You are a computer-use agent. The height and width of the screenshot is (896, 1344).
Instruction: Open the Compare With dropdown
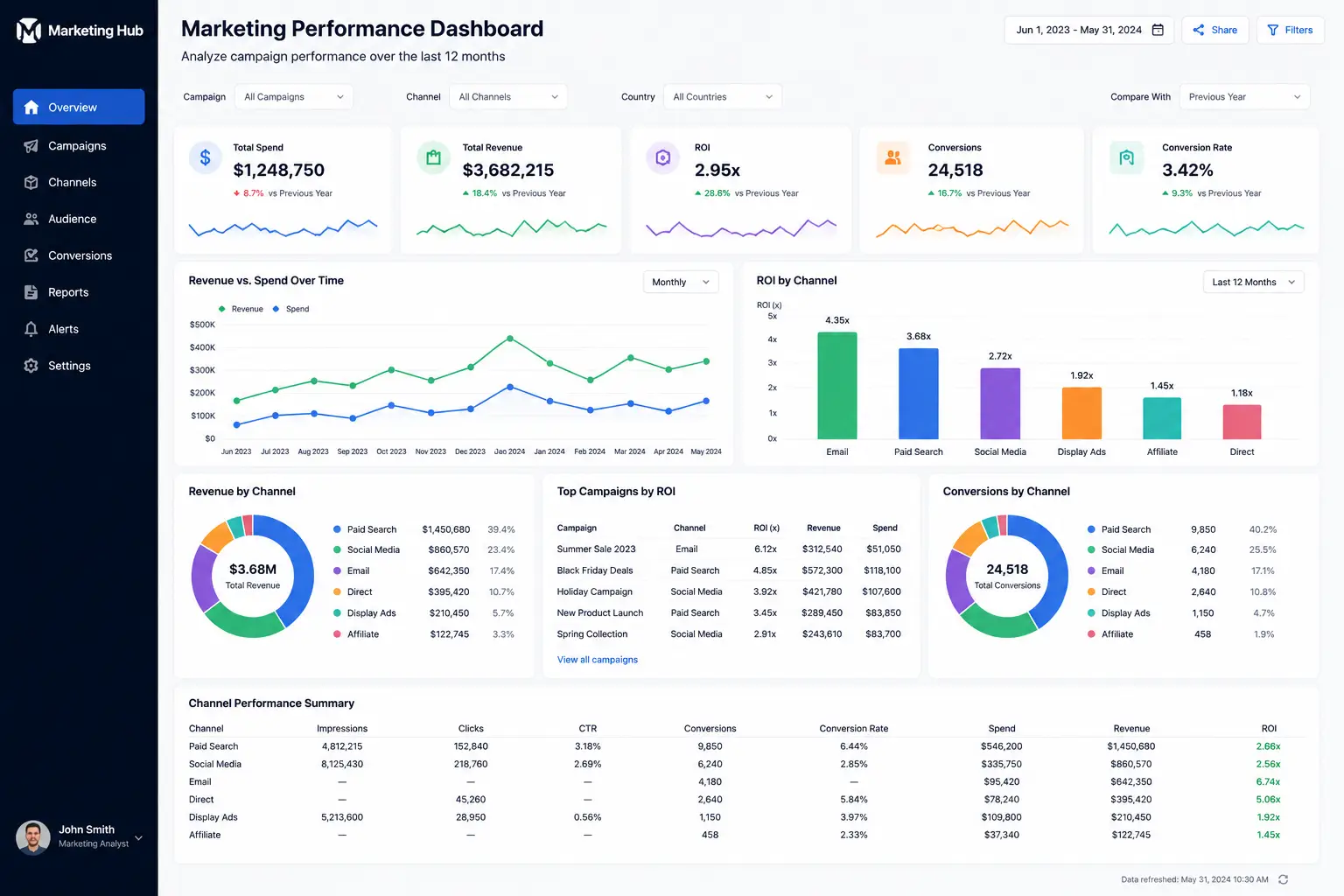[1244, 97]
